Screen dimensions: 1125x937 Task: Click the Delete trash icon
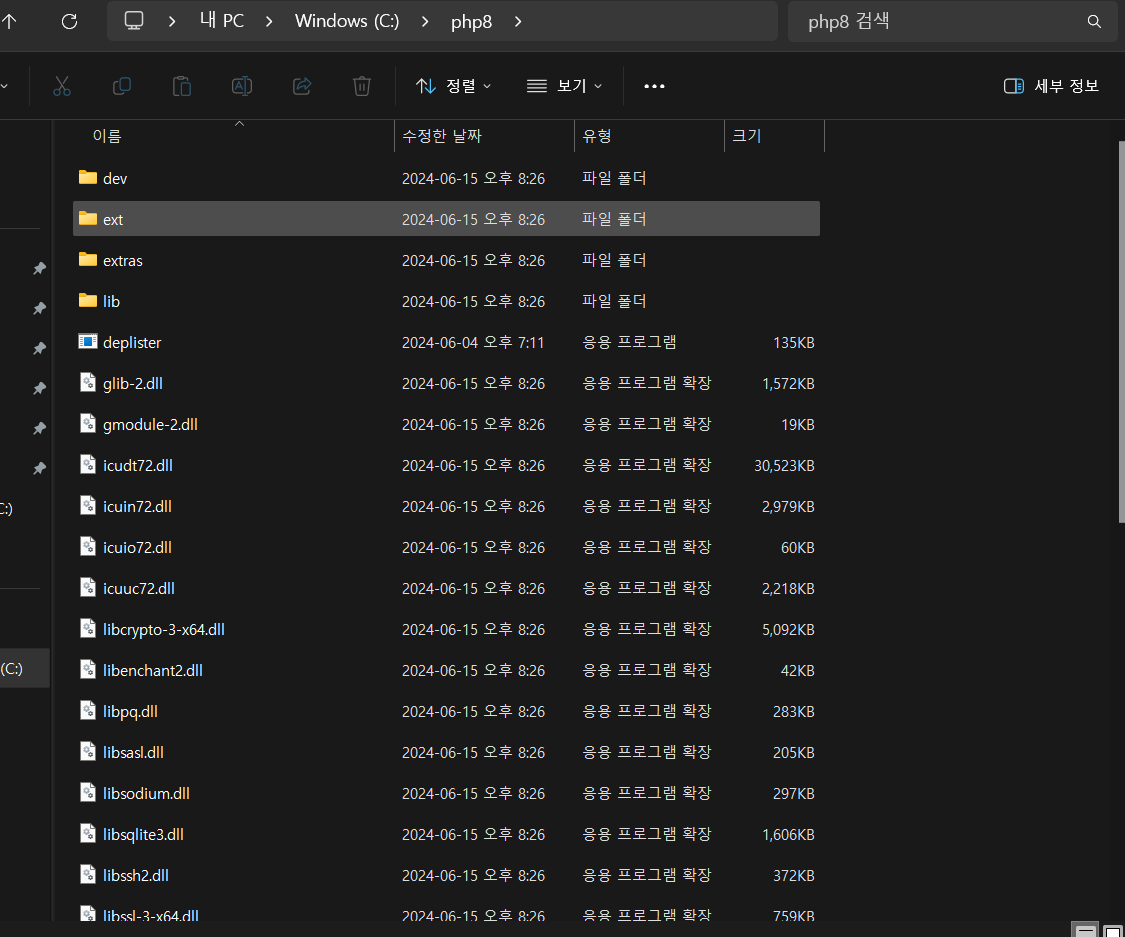(x=362, y=86)
